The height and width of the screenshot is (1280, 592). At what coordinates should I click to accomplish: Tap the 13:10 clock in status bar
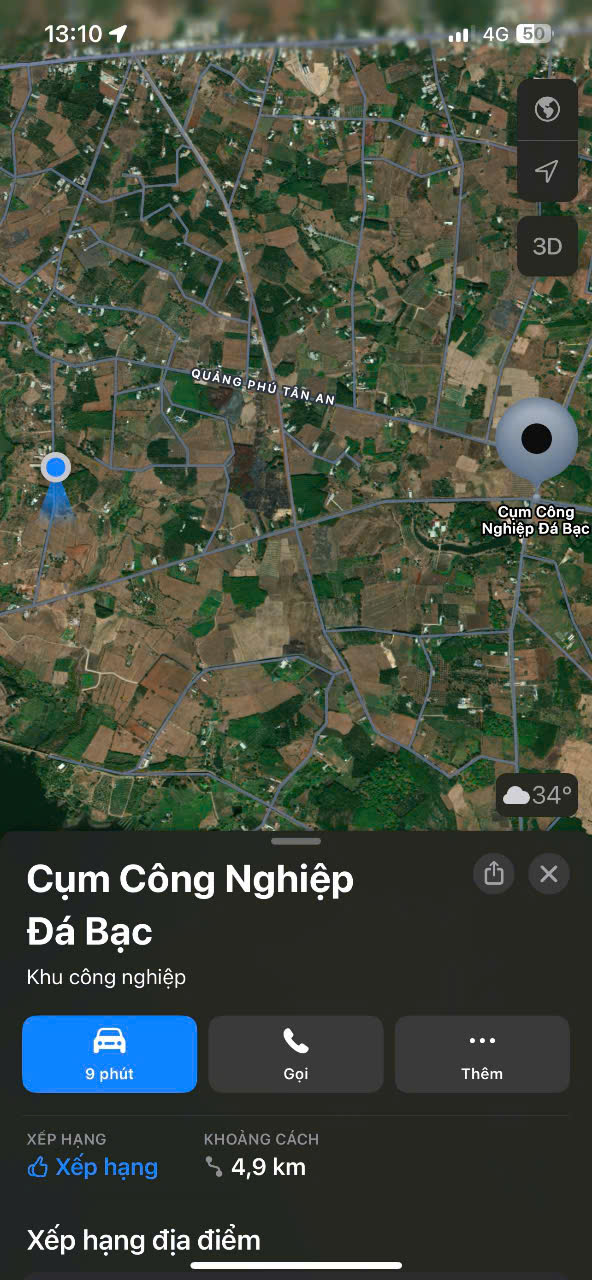tap(73, 34)
